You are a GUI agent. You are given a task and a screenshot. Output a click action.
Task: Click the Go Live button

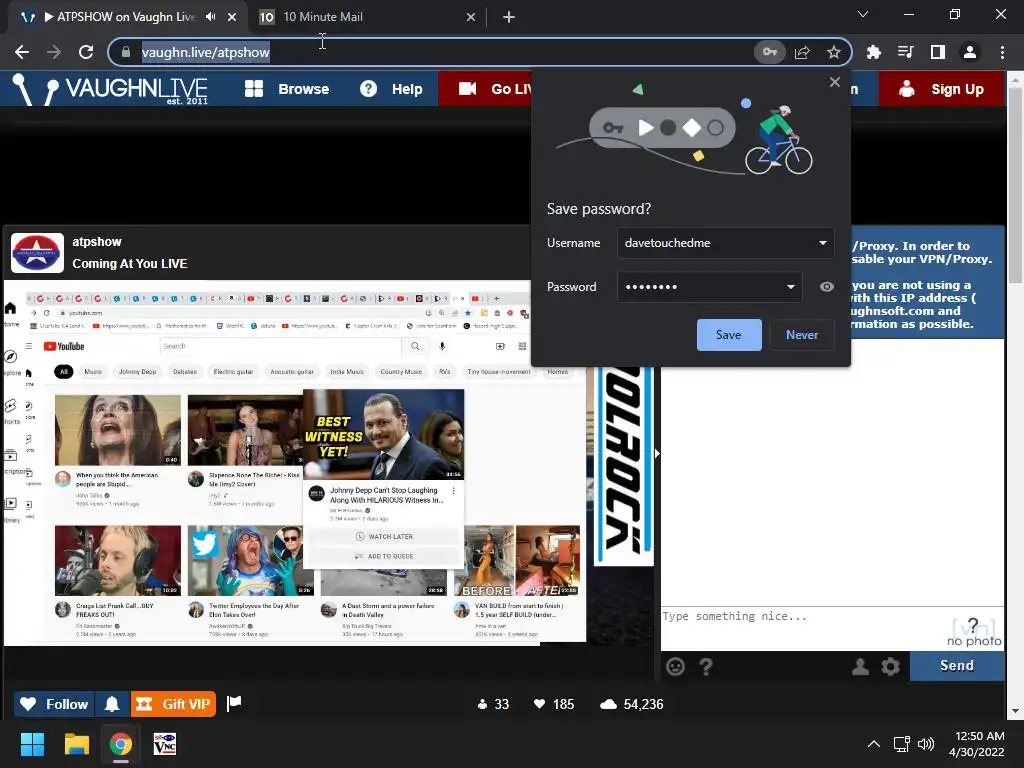[x=485, y=89]
